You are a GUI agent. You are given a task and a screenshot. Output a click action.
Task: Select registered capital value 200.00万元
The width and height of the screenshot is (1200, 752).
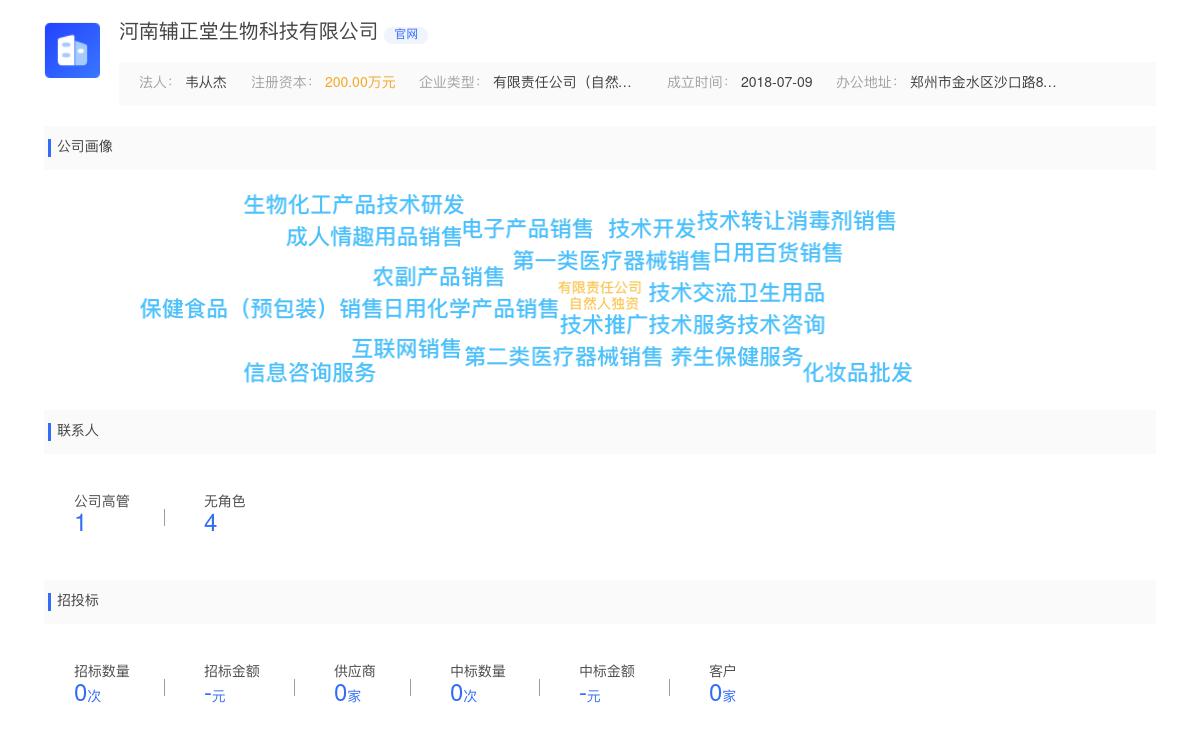pyautogui.click(x=360, y=82)
